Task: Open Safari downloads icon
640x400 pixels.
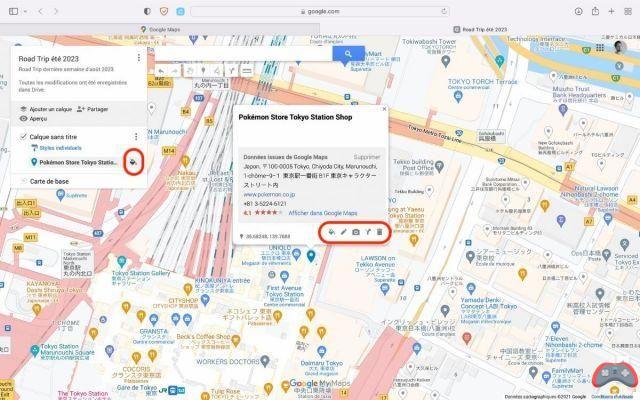Action: (578, 11)
